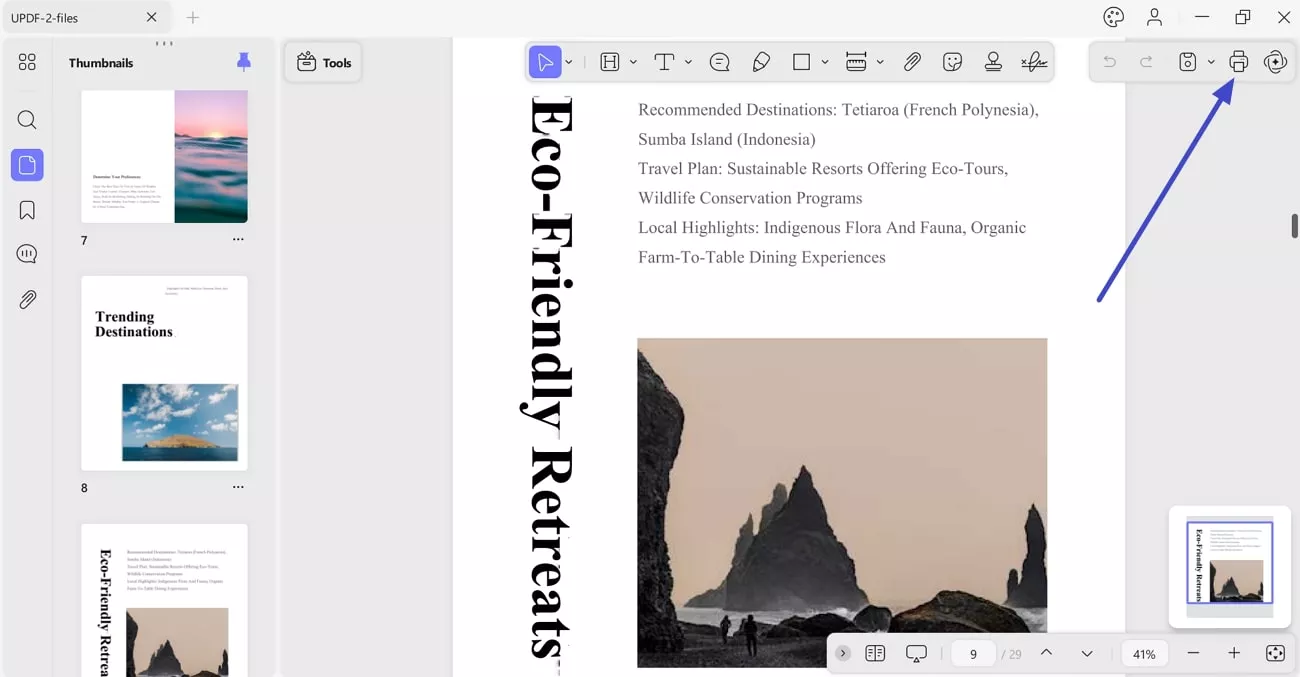Open the home grid icon in sidebar
Viewport: 1300px width, 677px height.
tap(27, 62)
